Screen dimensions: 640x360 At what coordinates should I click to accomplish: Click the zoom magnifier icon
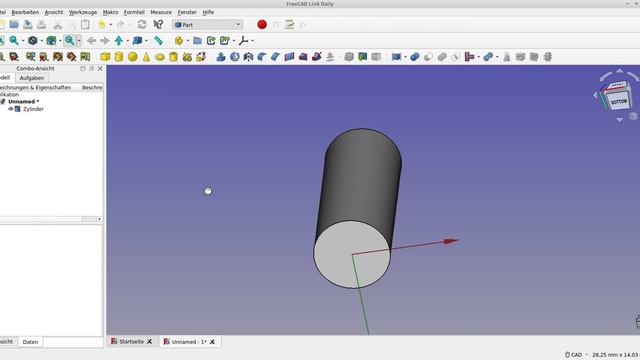(x=14, y=40)
